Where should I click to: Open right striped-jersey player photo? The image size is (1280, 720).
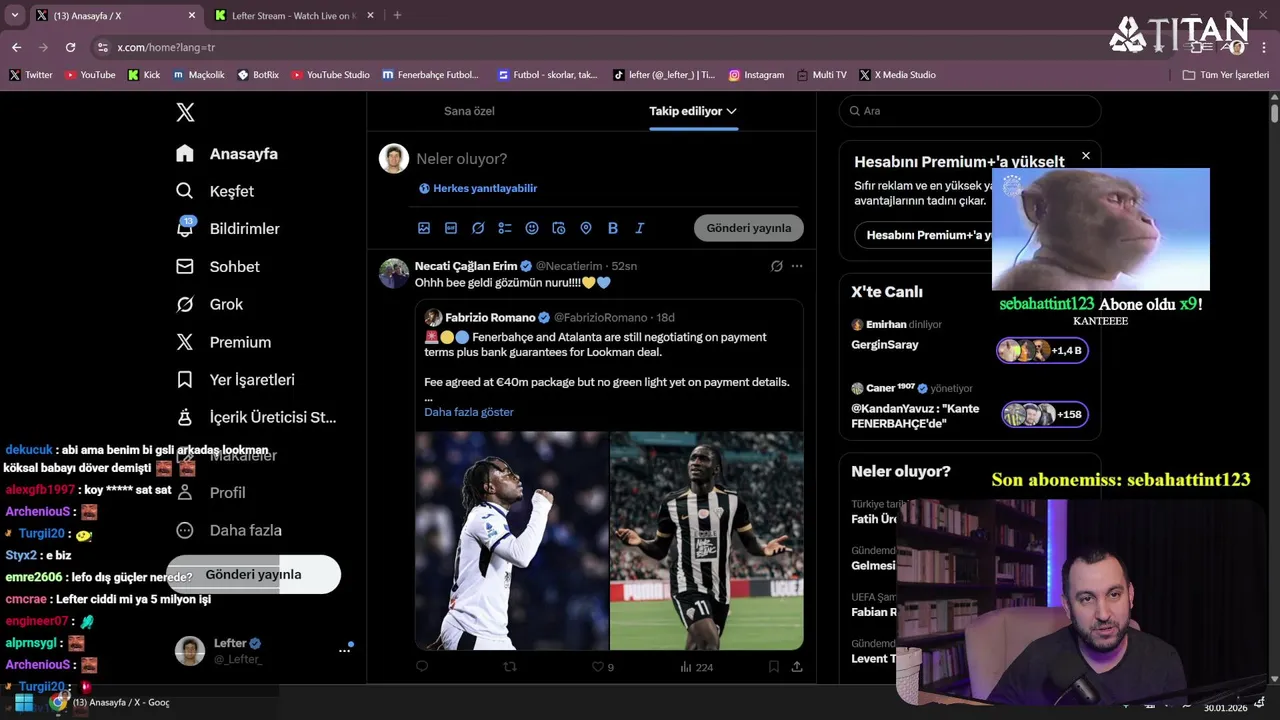pyautogui.click(x=707, y=541)
